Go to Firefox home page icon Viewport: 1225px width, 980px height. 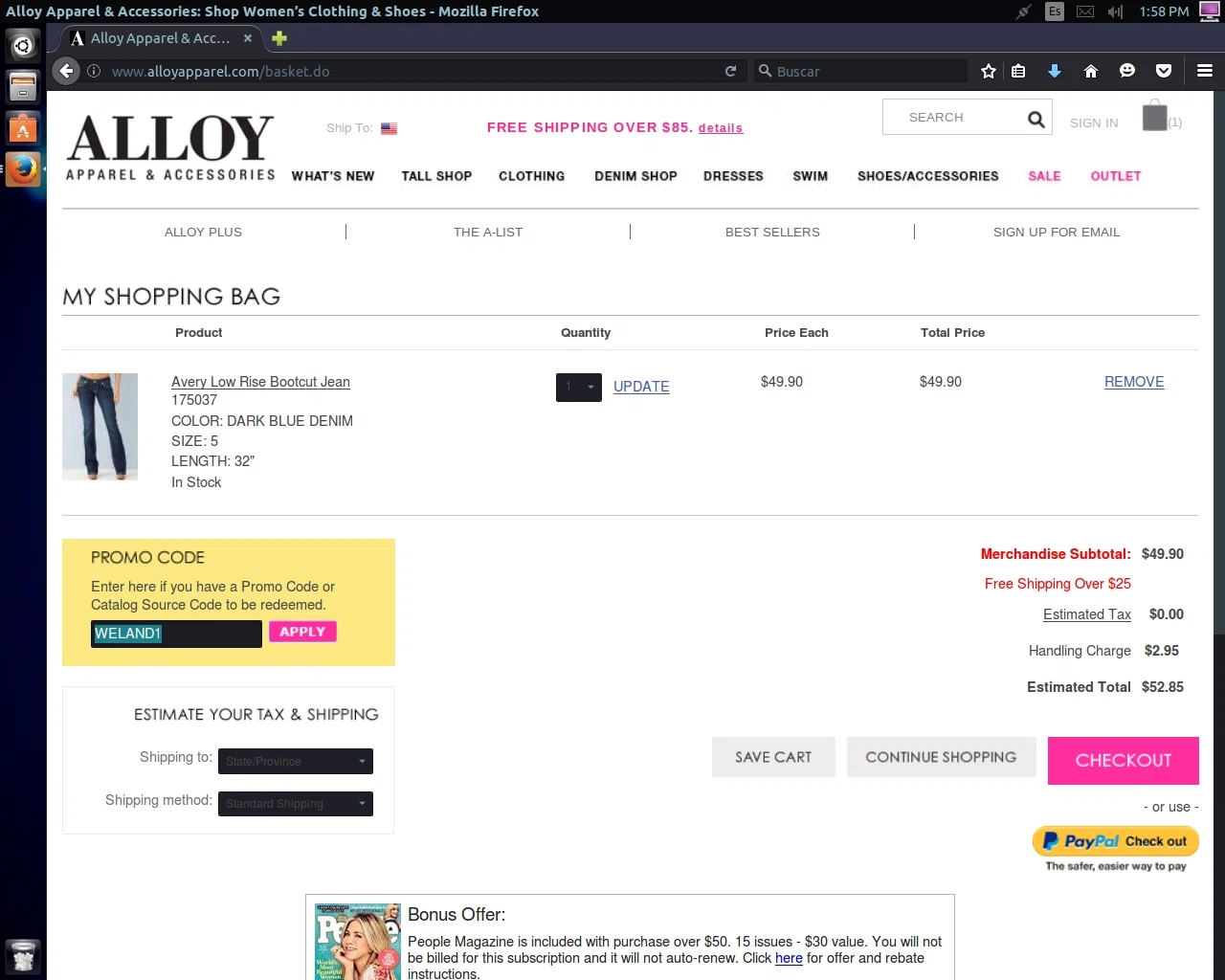[1090, 71]
